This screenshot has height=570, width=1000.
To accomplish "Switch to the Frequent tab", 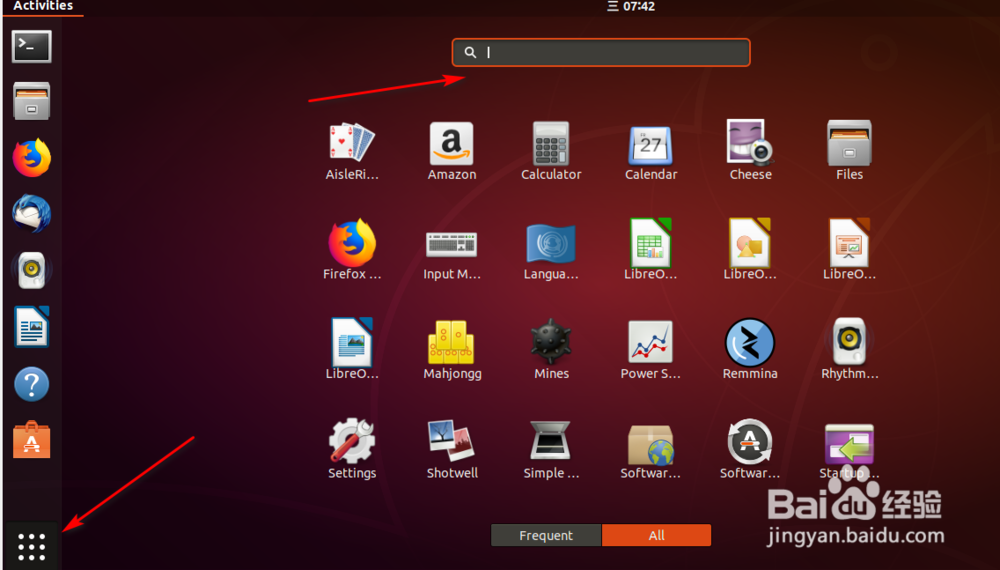I will click(546, 536).
